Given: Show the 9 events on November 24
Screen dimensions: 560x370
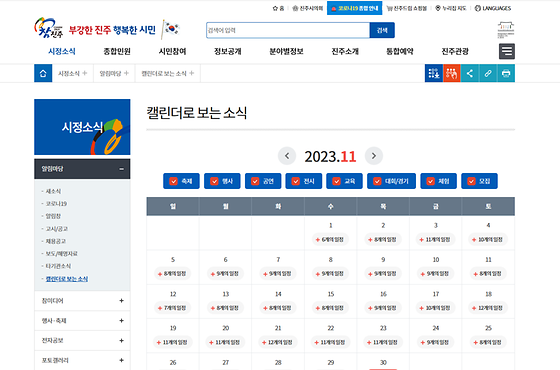Looking at the screenshot, I should click(435, 342).
